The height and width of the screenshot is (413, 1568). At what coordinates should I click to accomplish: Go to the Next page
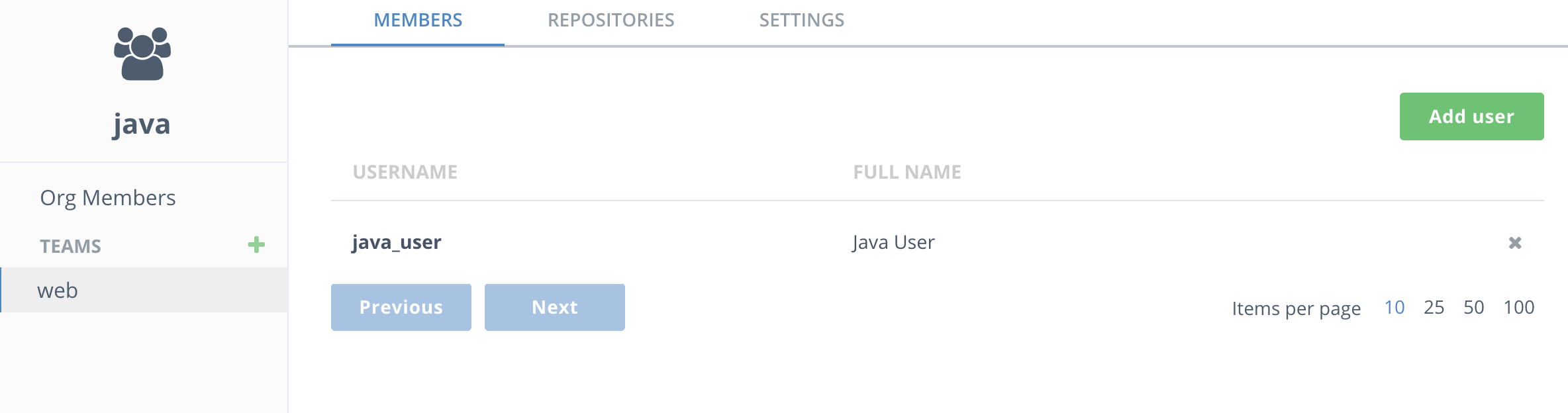click(555, 307)
